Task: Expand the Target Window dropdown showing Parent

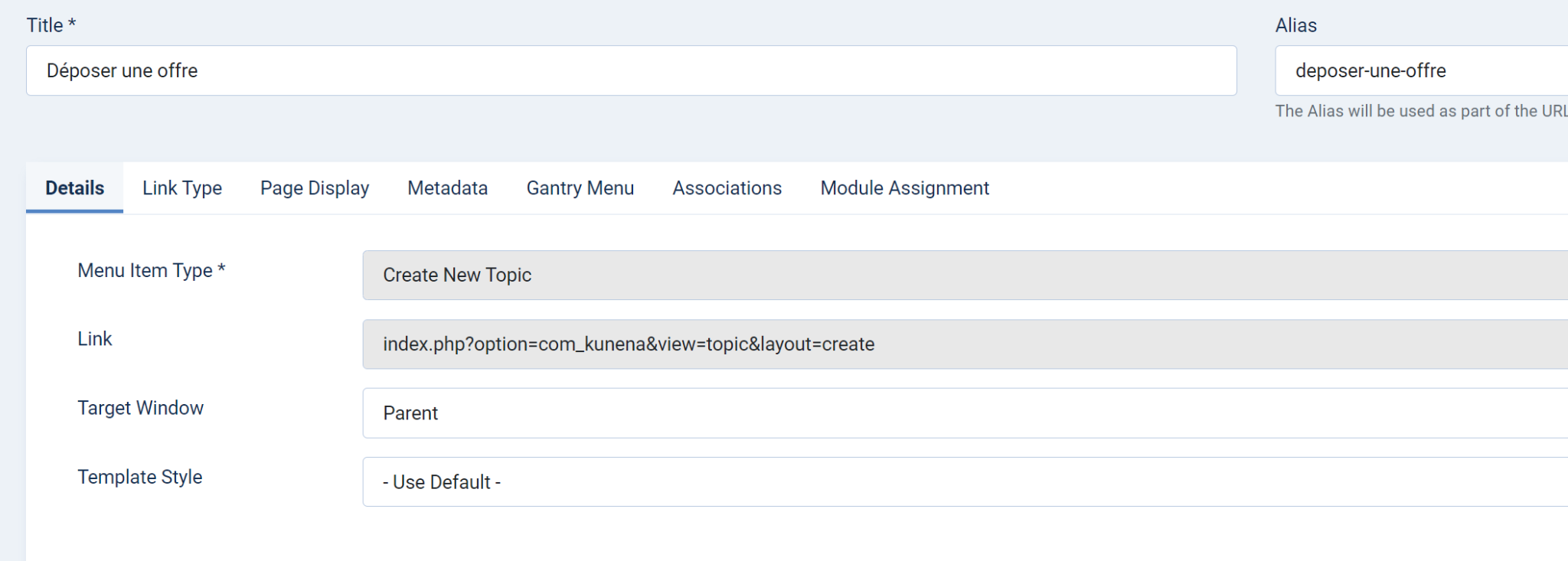Action: click(x=965, y=413)
